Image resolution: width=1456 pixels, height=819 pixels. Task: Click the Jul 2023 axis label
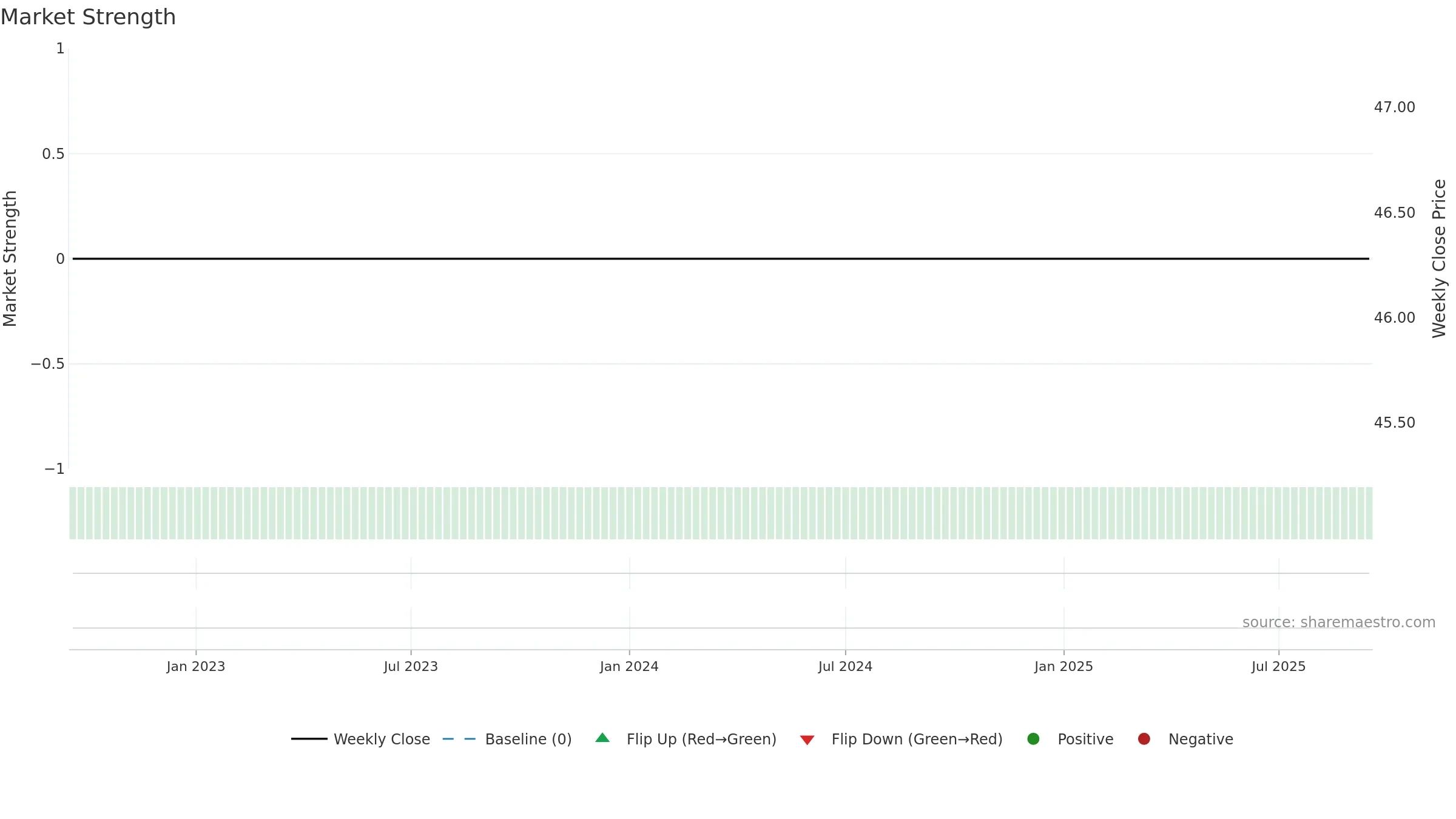pyautogui.click(x=411, y=666)
